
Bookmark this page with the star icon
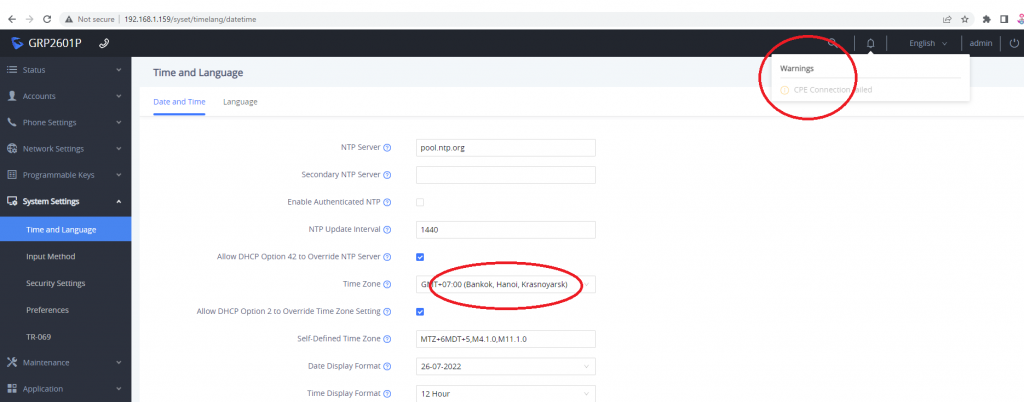coord(965,20)
